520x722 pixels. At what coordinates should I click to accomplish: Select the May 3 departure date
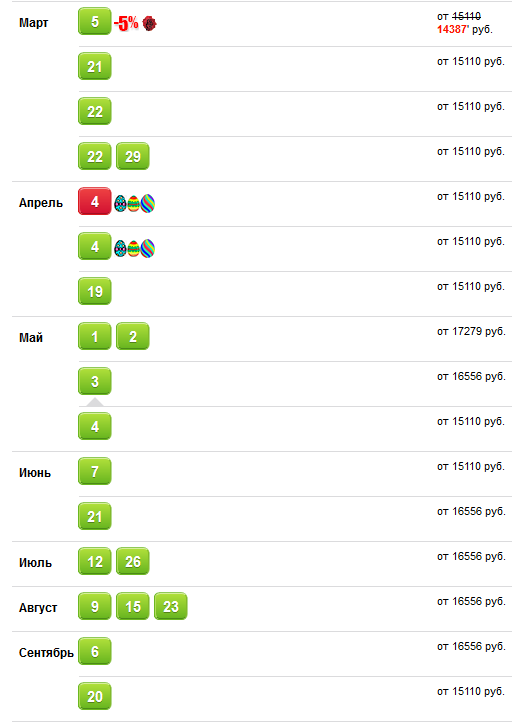click(x=94, y=381)
